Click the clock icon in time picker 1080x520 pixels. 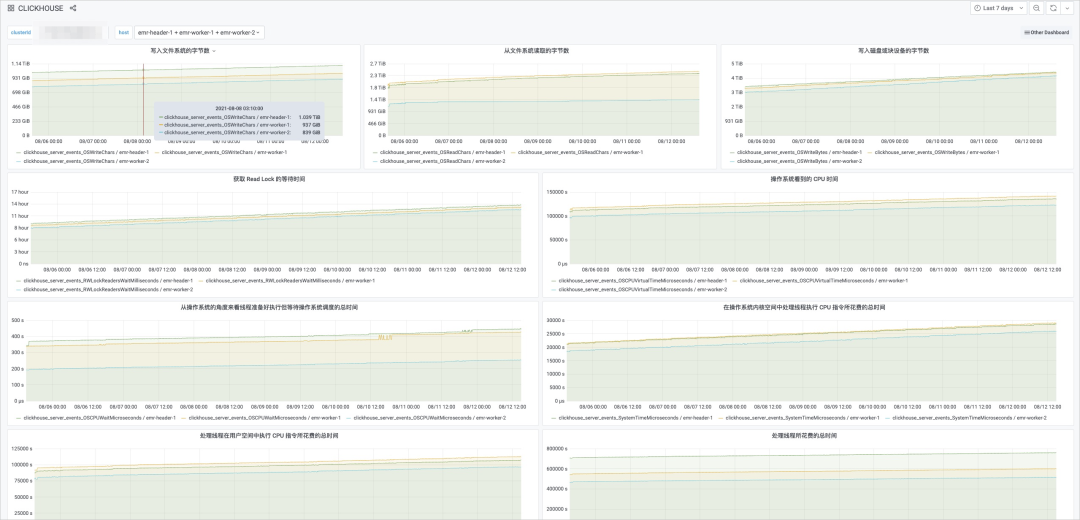point(977,8)
